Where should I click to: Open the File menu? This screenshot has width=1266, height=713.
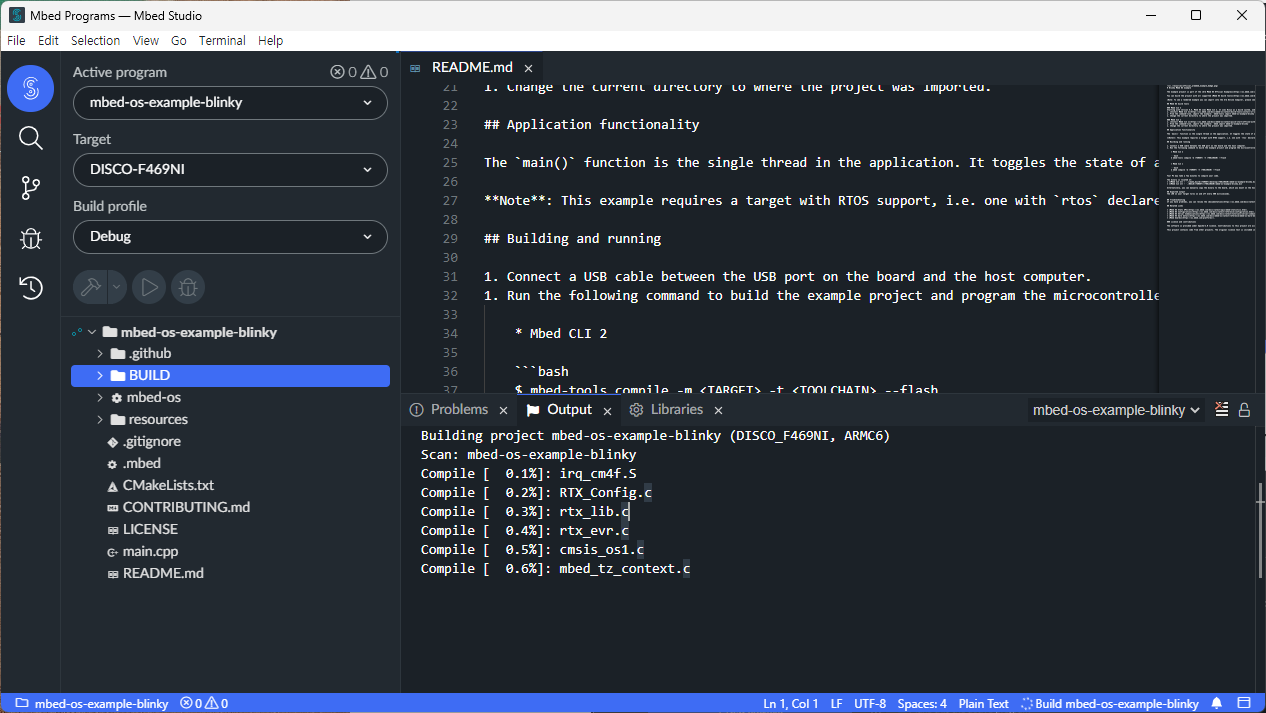tap(16, 40)
